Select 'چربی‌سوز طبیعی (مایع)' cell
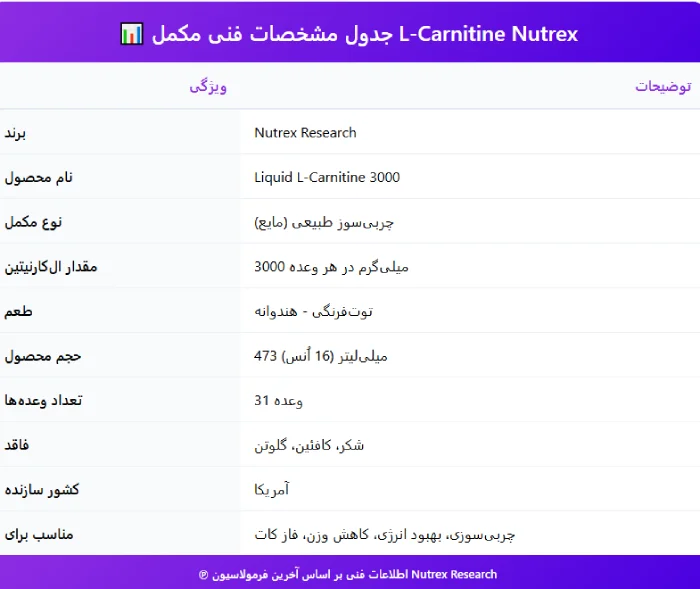This screenshot has width=700, height=589. click(x=324, y=222)
